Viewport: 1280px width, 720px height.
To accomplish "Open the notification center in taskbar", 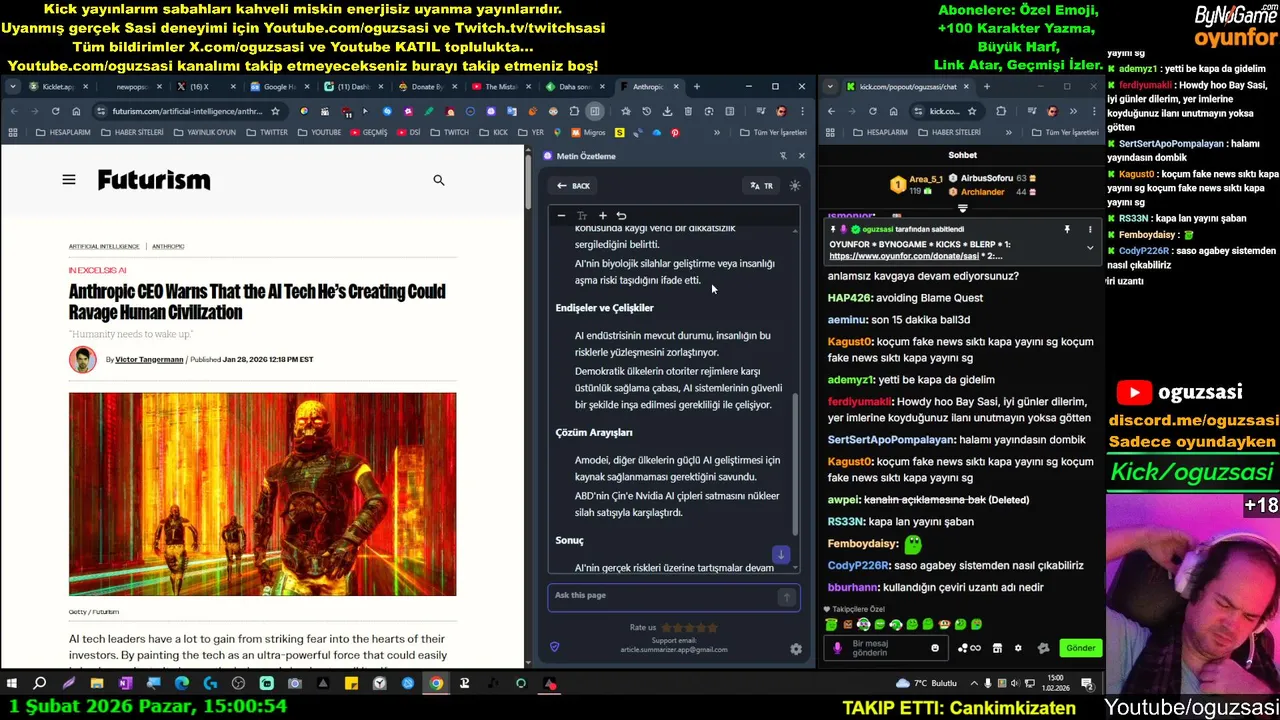I will [1087, 684].
